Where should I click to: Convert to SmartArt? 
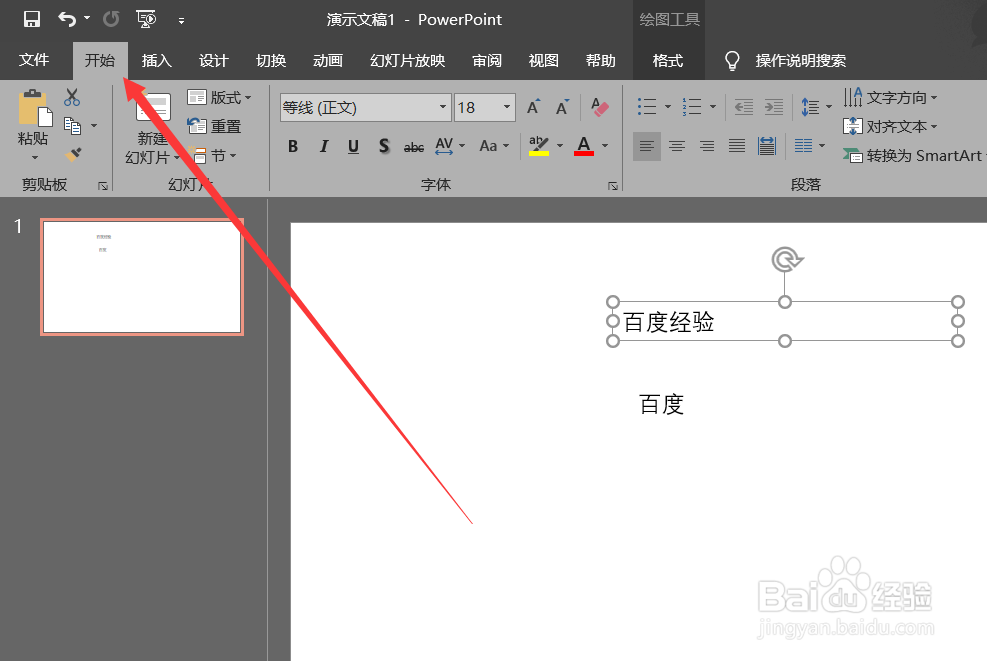[x=914, y=155]
